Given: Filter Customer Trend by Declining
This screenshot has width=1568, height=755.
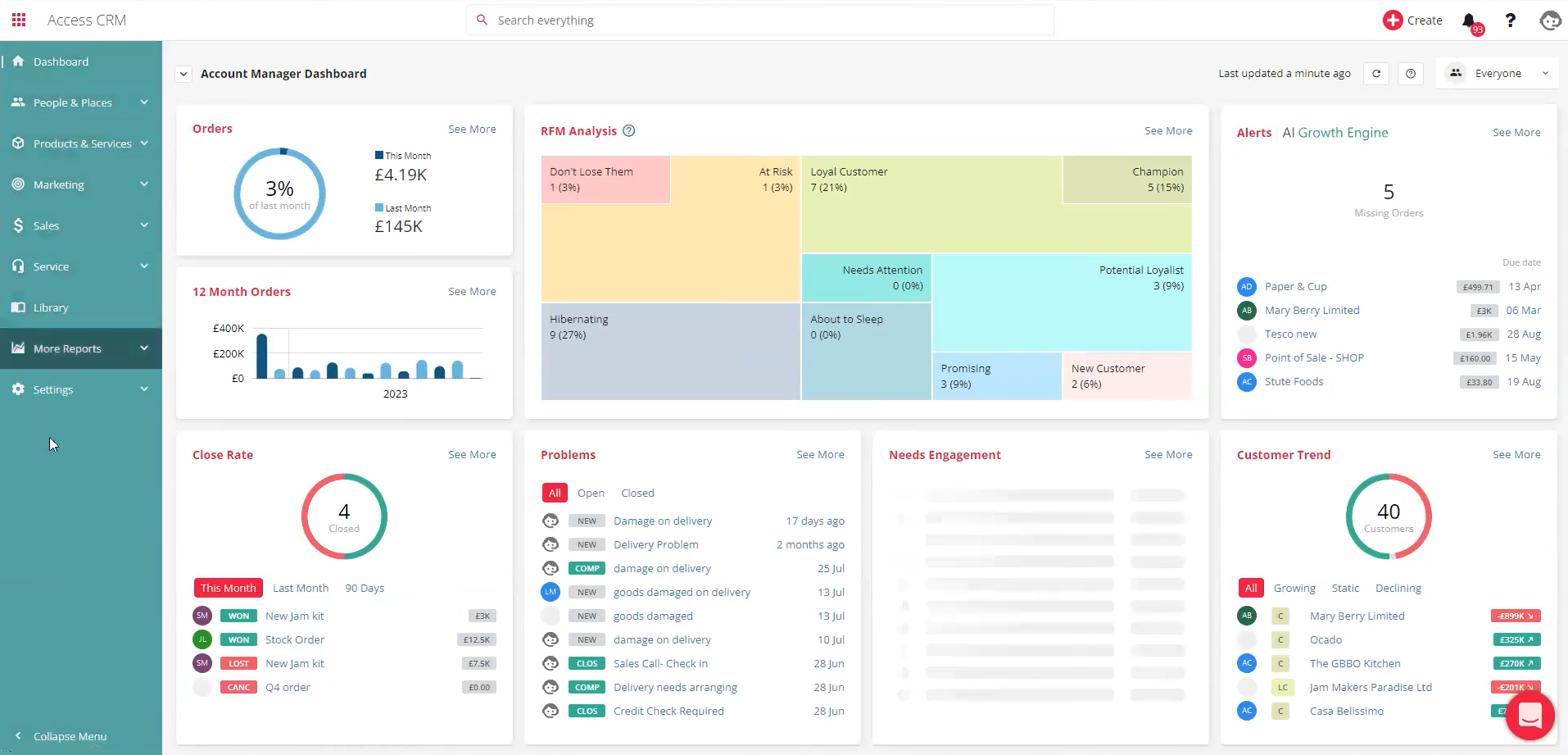Looking at the screenshot, I should [x=1398, y=587].
